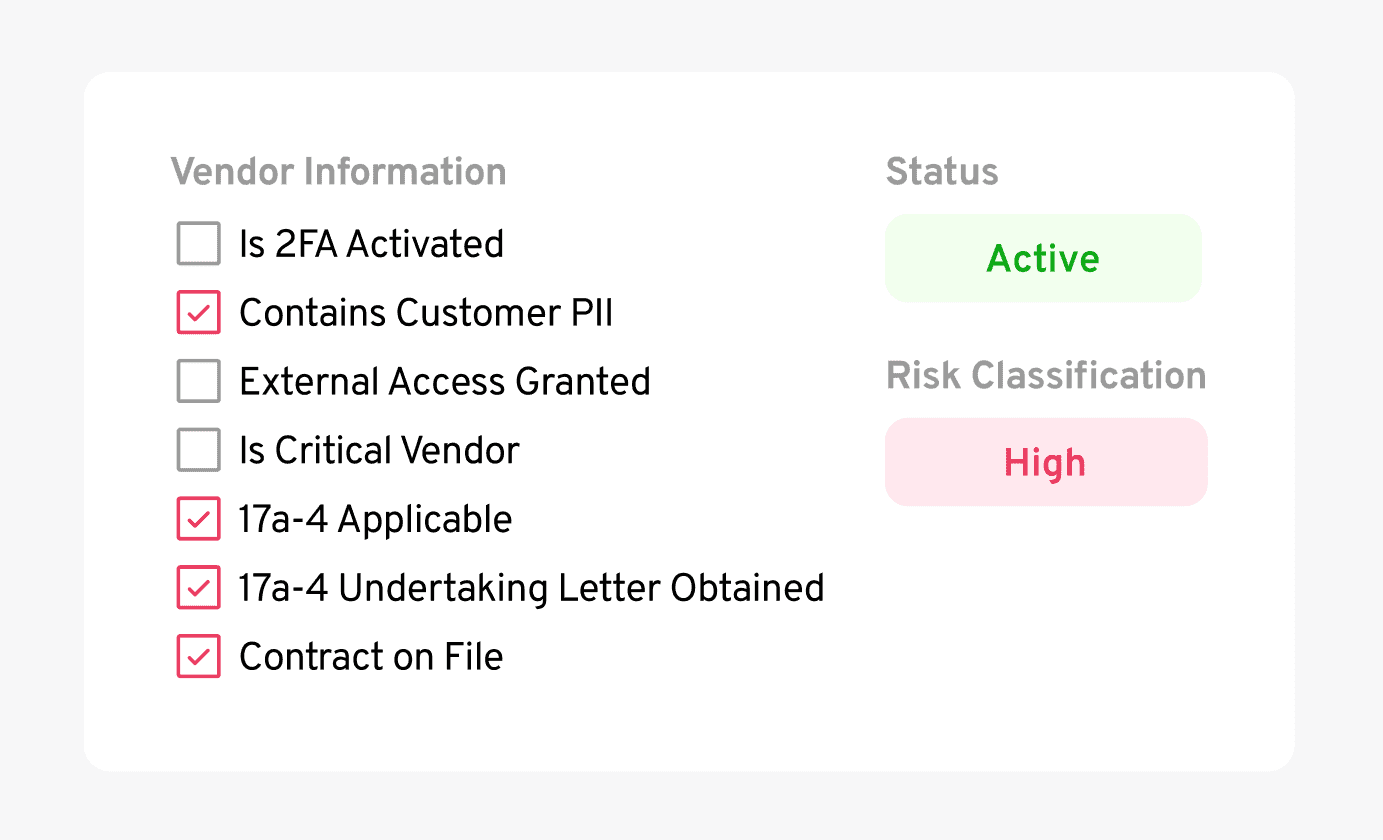This screenshot has height=840, width=1383.
Task: Uncheck 17a-4 Applicable
Action: (x=198, y=519)
